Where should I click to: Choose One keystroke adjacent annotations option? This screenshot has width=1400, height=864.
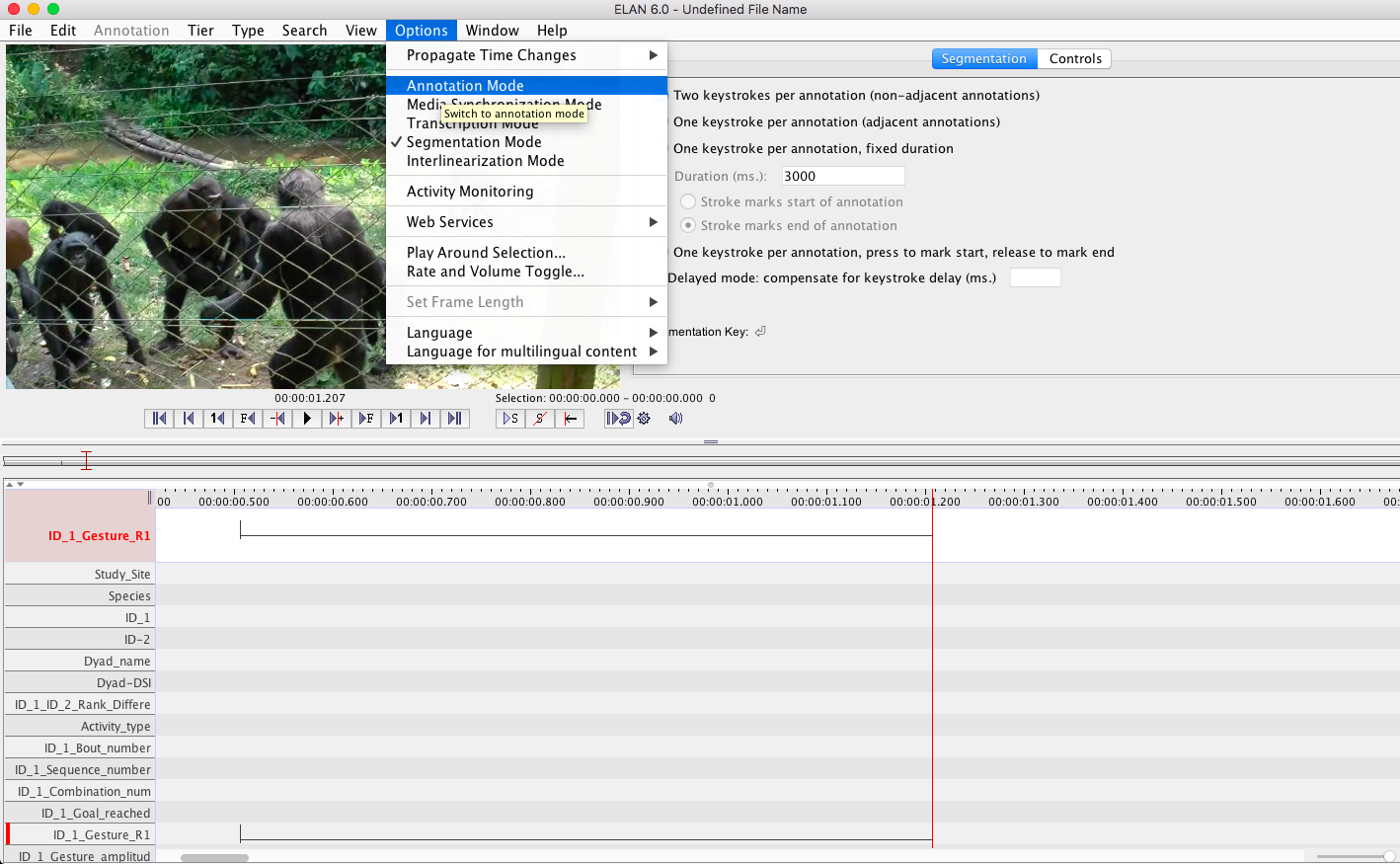pos(836,122)
